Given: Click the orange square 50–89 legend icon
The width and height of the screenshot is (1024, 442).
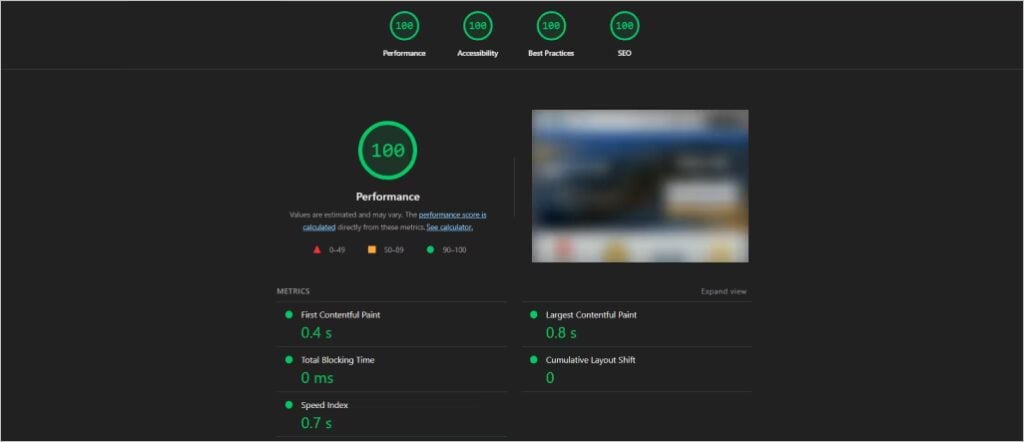Looking at the screenshot, I should (x=372, y=250).
